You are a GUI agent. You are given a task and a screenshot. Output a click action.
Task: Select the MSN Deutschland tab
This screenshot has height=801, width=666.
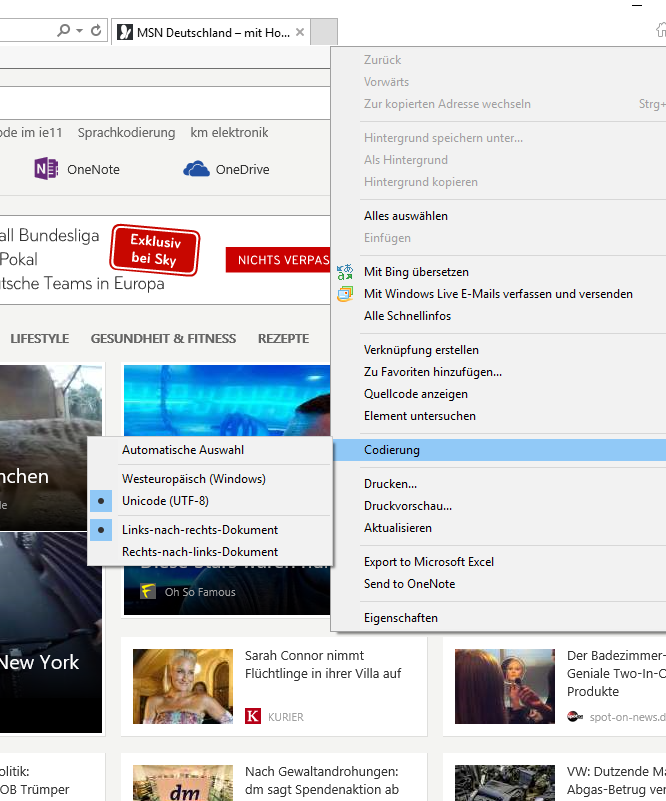[211, 32]
